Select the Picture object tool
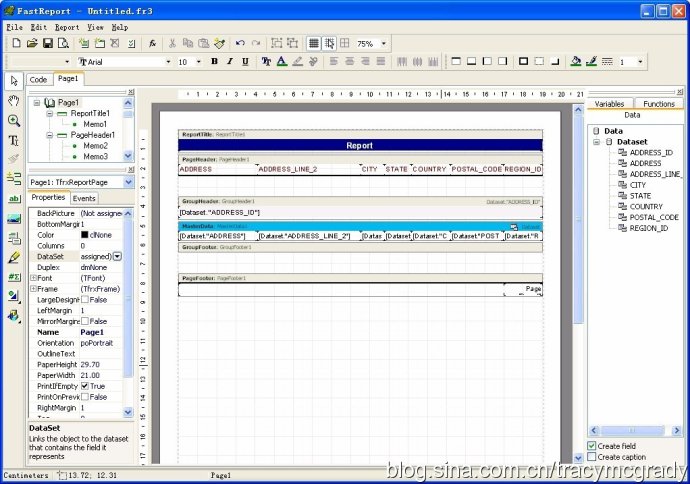690x484 pixels. point(14,219)
